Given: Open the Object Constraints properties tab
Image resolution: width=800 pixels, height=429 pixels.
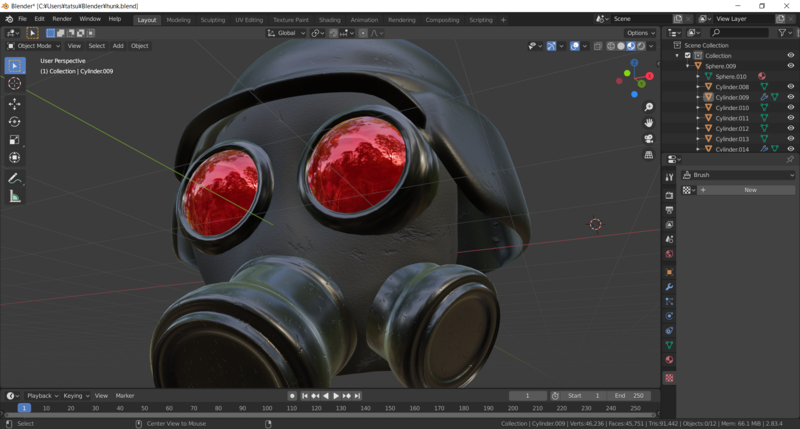Looking at the screenshot, I should [669, 331].
